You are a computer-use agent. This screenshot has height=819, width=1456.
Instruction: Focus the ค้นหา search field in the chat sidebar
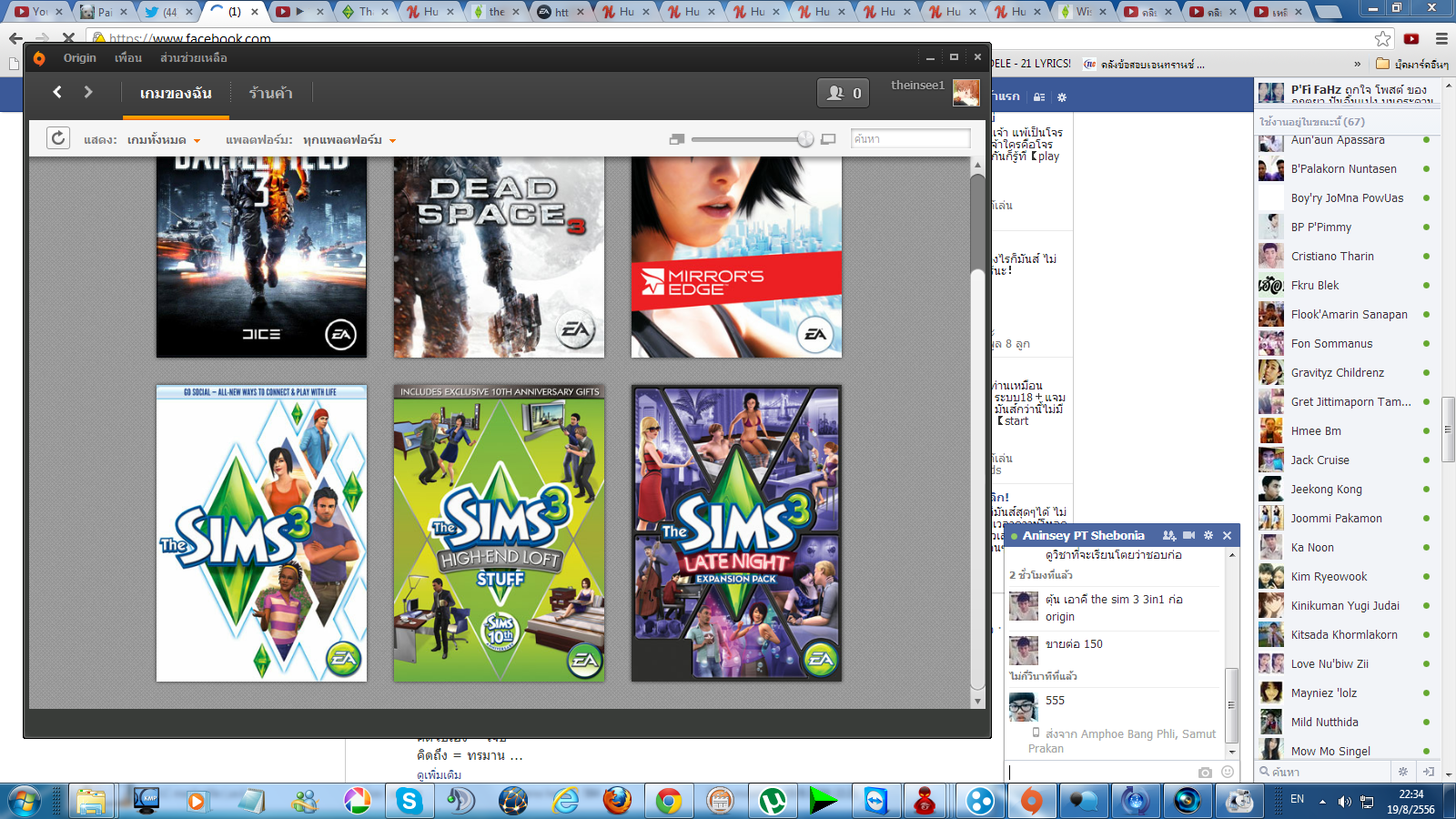click(x=1322, y=772)
